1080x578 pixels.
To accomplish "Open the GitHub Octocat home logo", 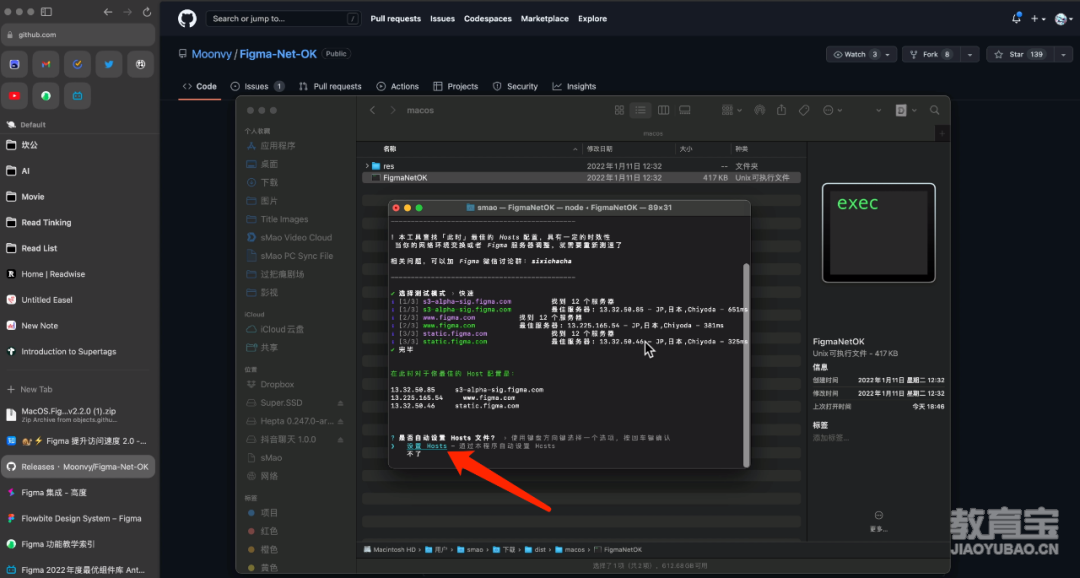I will tap(187, 19).
